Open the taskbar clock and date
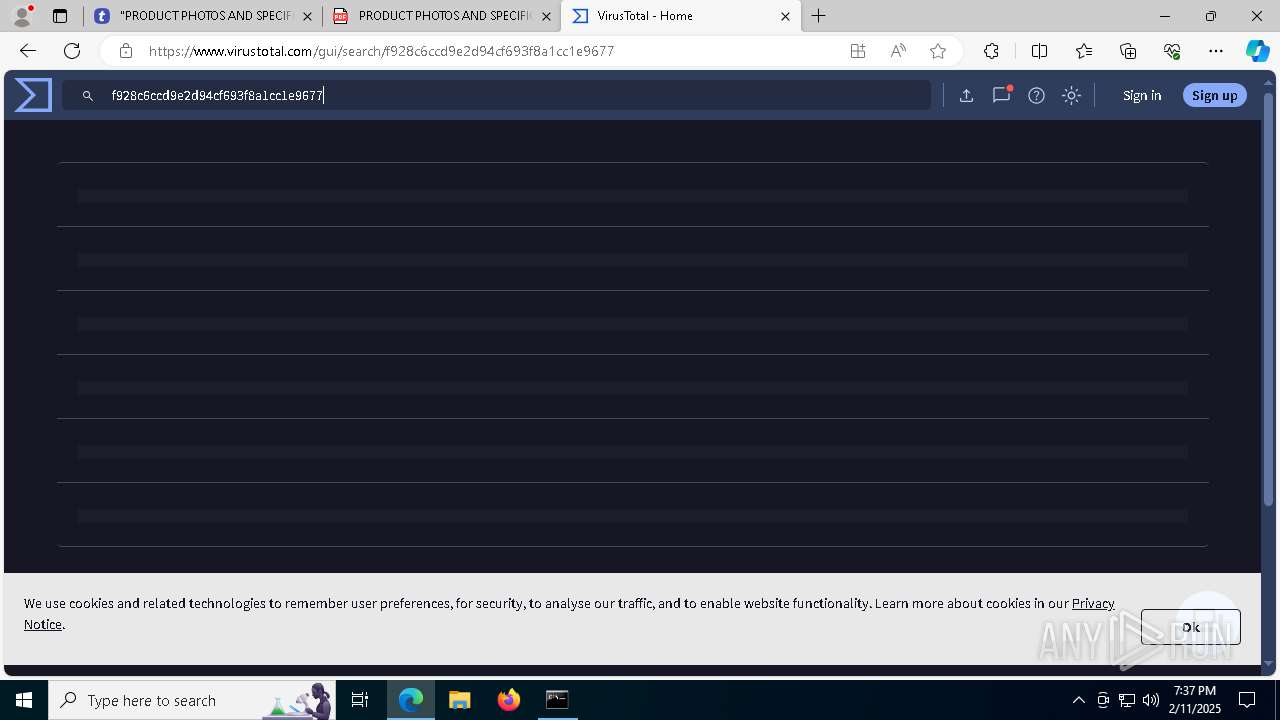Viewport: 1280px width, 720px height. pos(1197,700)
